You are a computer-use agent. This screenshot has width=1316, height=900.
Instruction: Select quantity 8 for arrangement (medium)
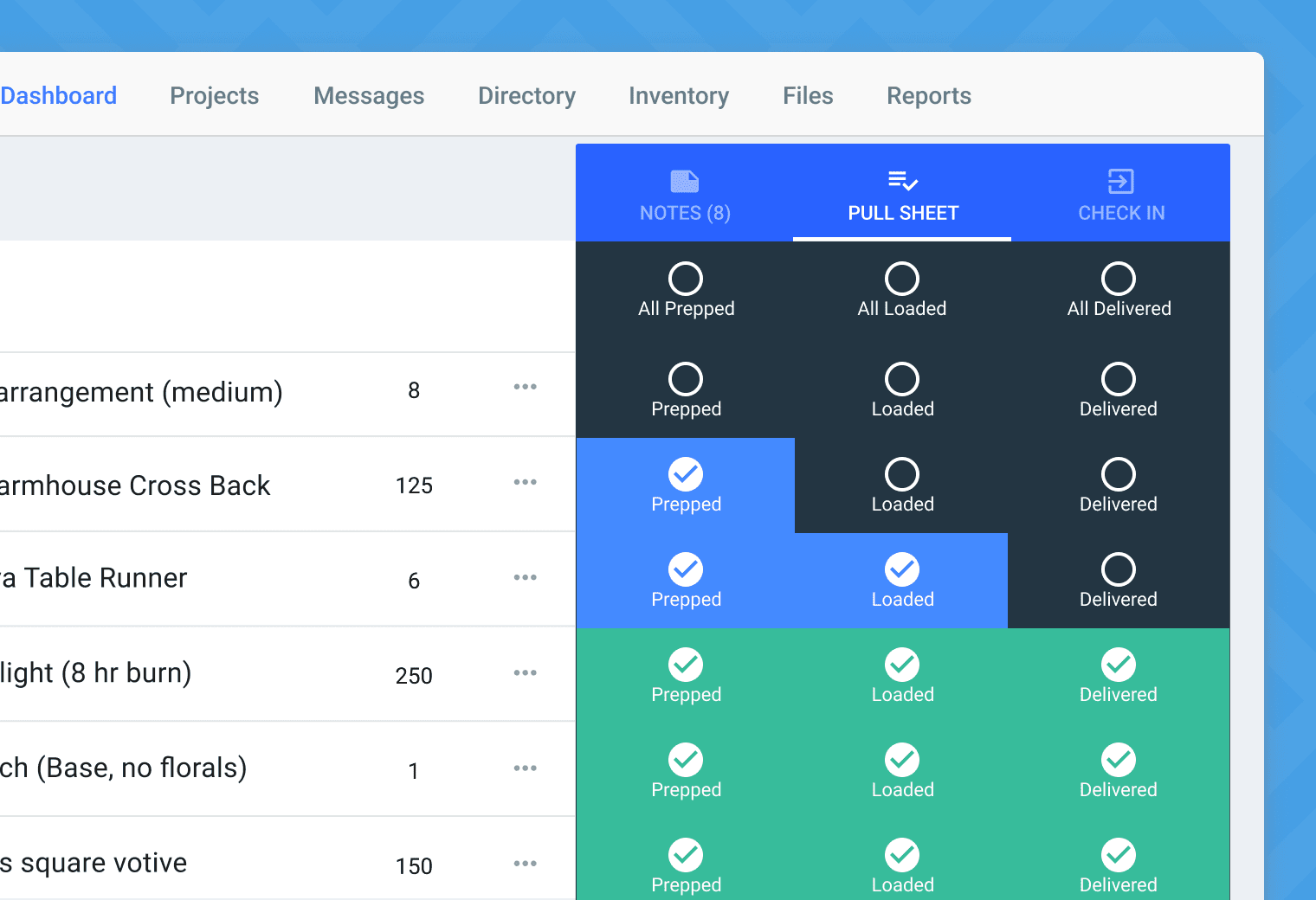(414, 391)
